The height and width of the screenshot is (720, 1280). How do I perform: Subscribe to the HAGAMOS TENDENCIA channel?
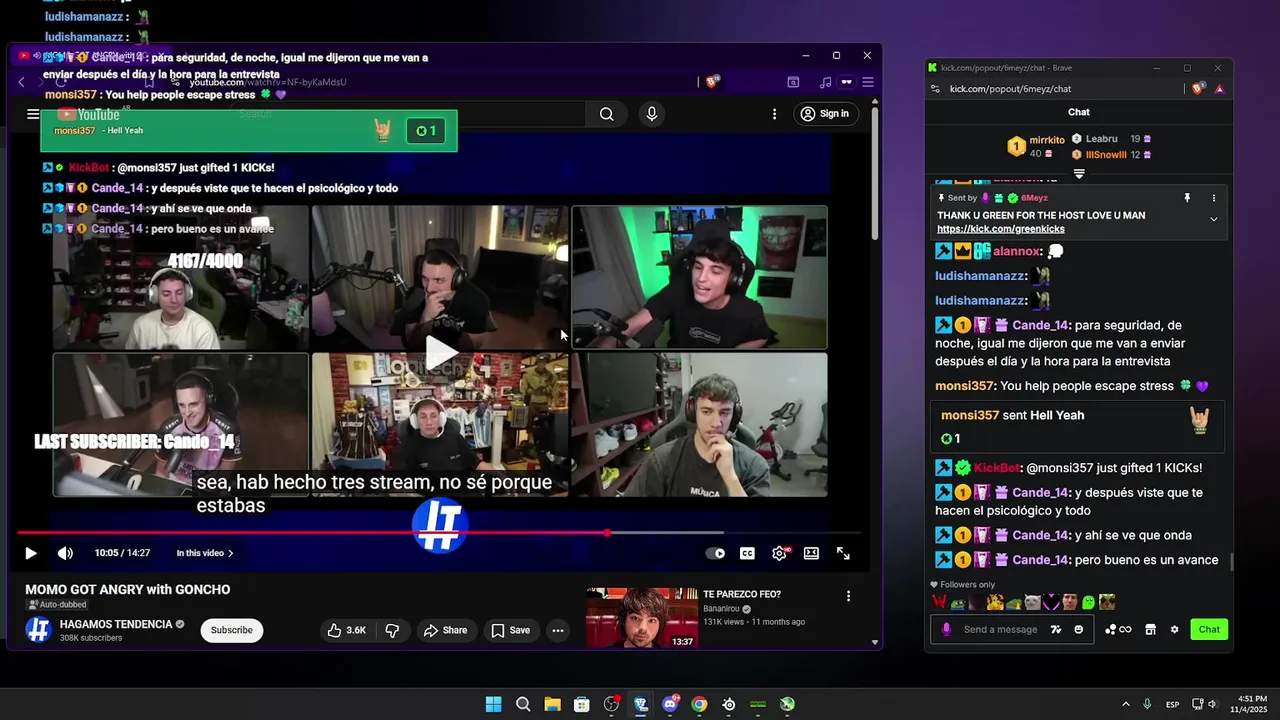tap(231, 630)
